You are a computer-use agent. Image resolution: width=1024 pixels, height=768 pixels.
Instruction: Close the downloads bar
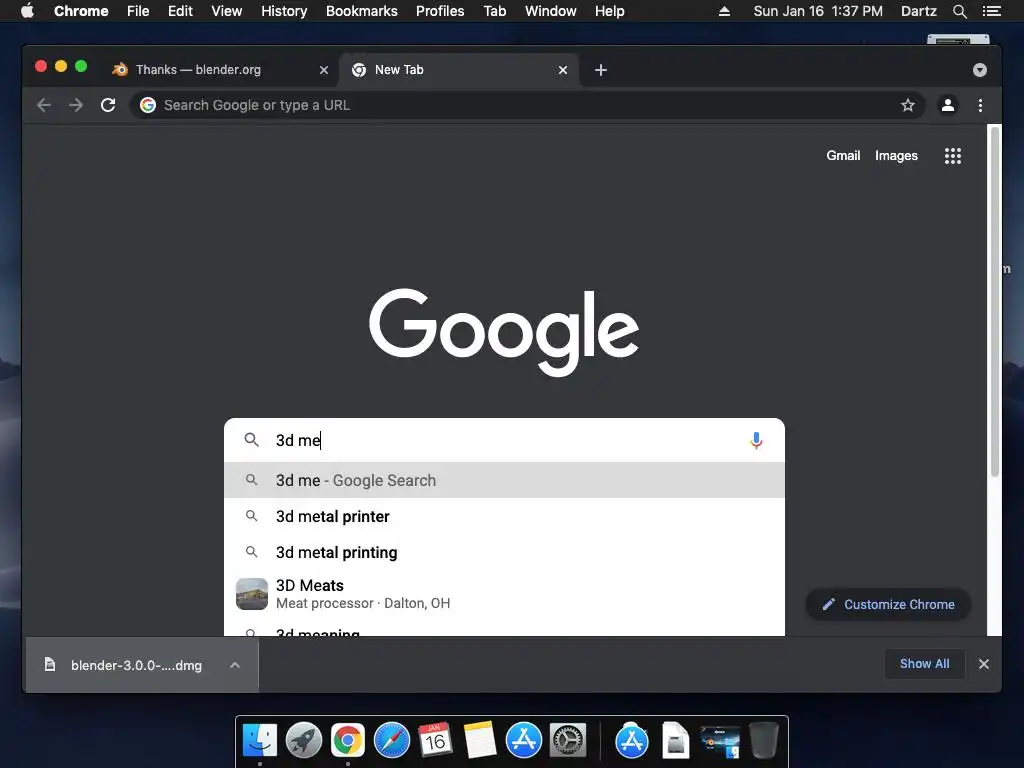(x=984, y=664)
